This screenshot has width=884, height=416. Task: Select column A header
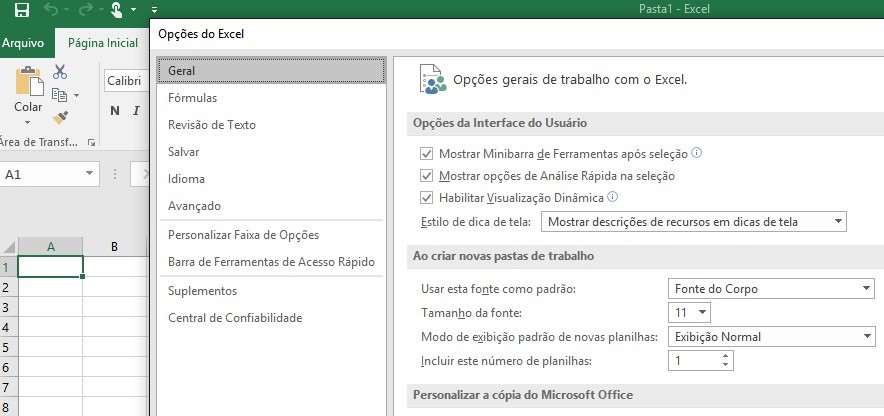tap(51, 247)
